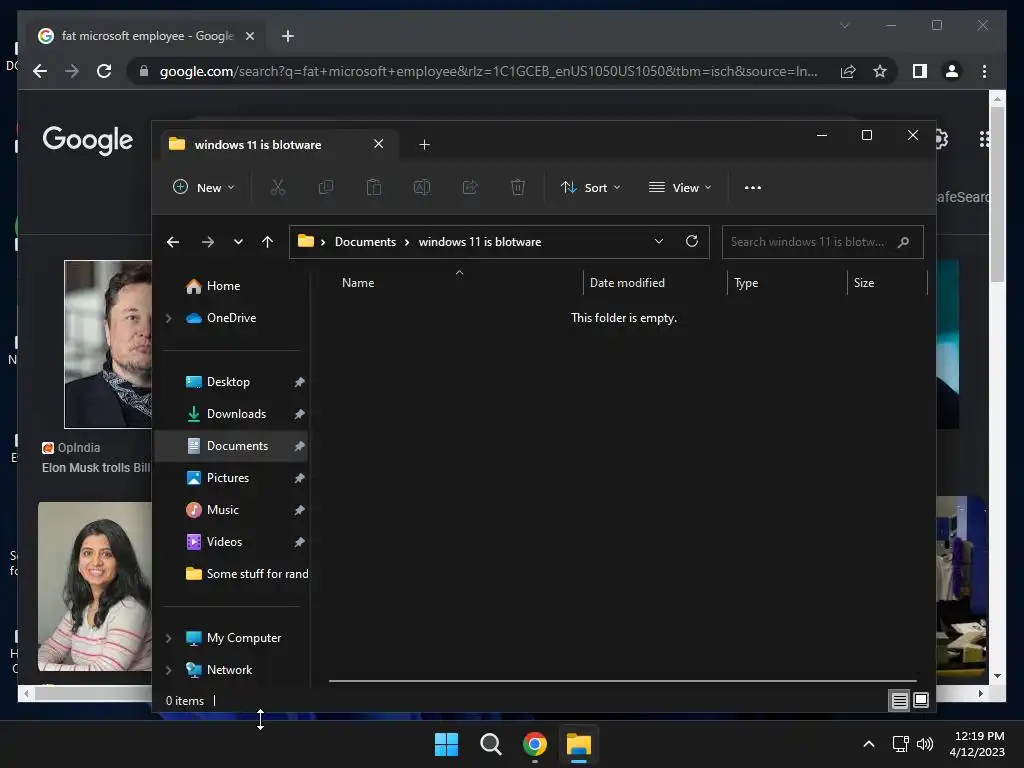Open the Elon Musk image thumbnail in Chrome
Screen dimensions: 1024x768
(x=108, y=344)
